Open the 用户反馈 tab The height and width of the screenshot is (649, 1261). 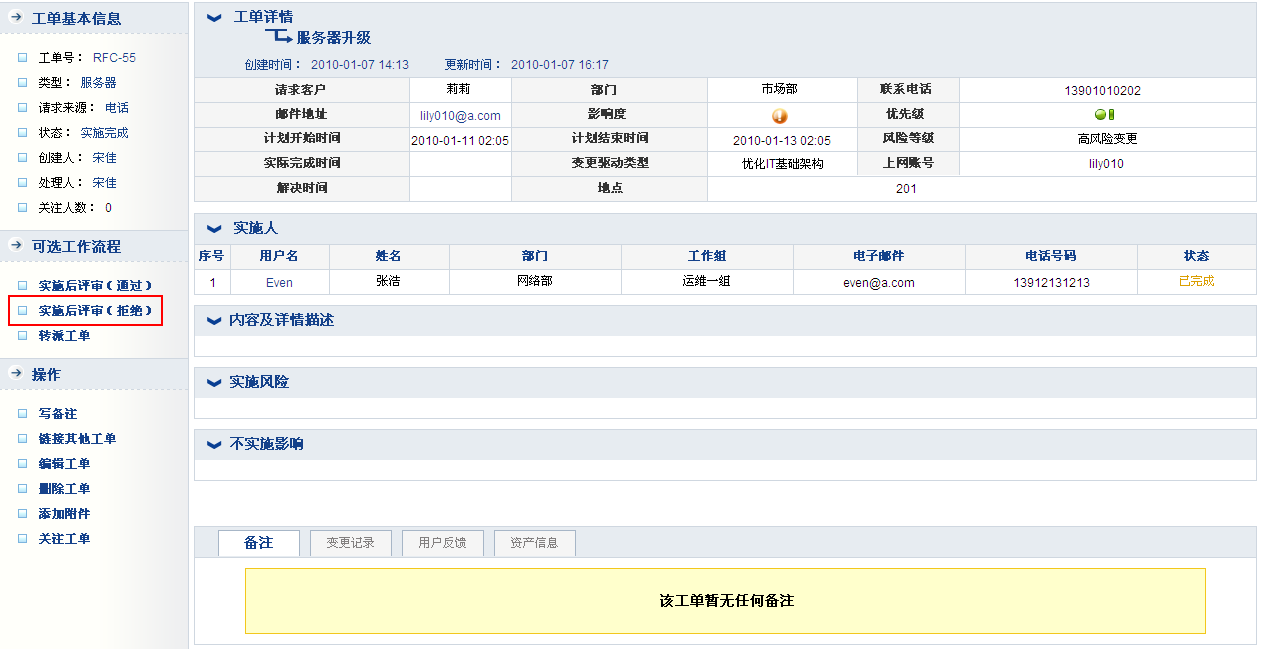442,543
